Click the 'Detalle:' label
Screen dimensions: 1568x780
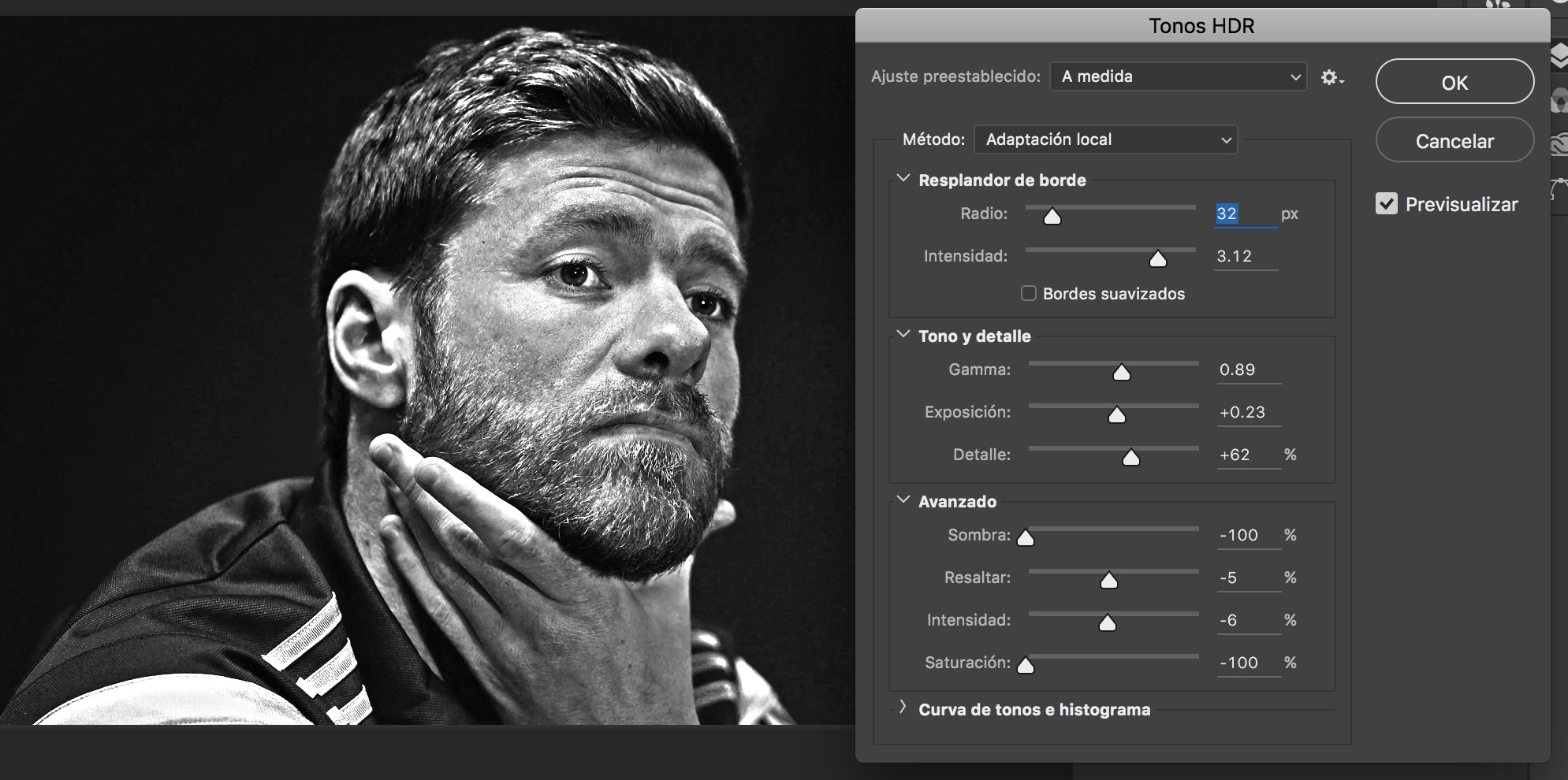click(x=981, y=455)
